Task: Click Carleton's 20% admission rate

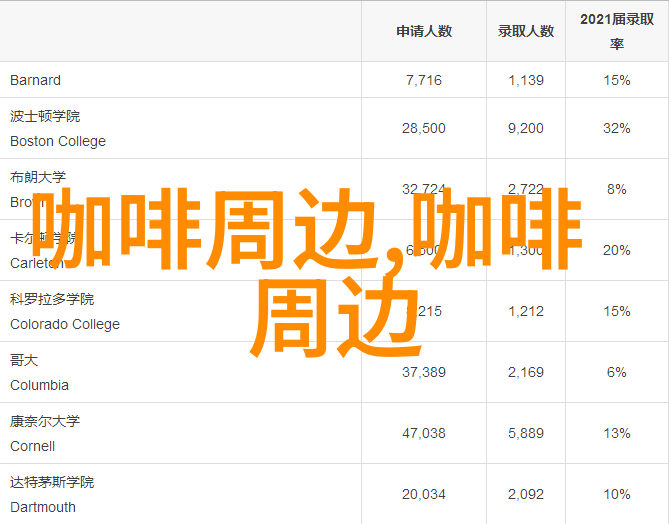Action: 617,250
